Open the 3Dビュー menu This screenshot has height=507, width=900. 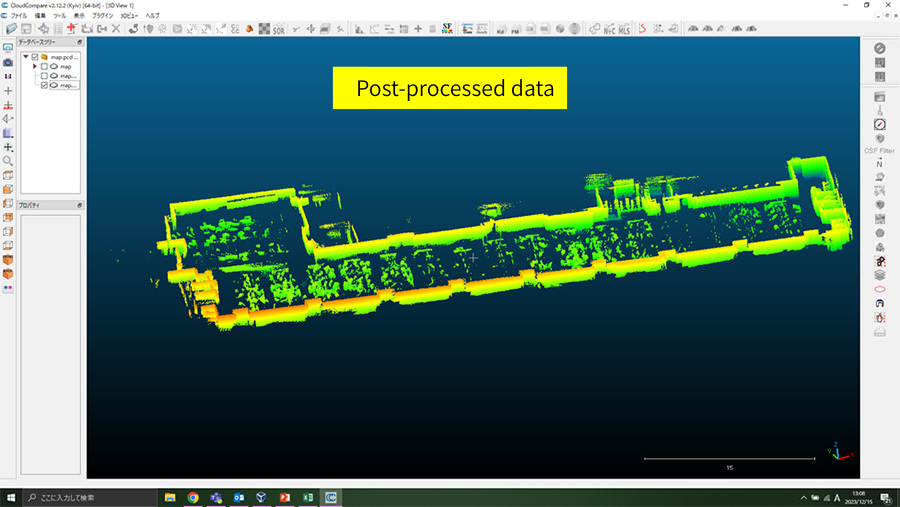pyautogui.click(x=129, y=16)
